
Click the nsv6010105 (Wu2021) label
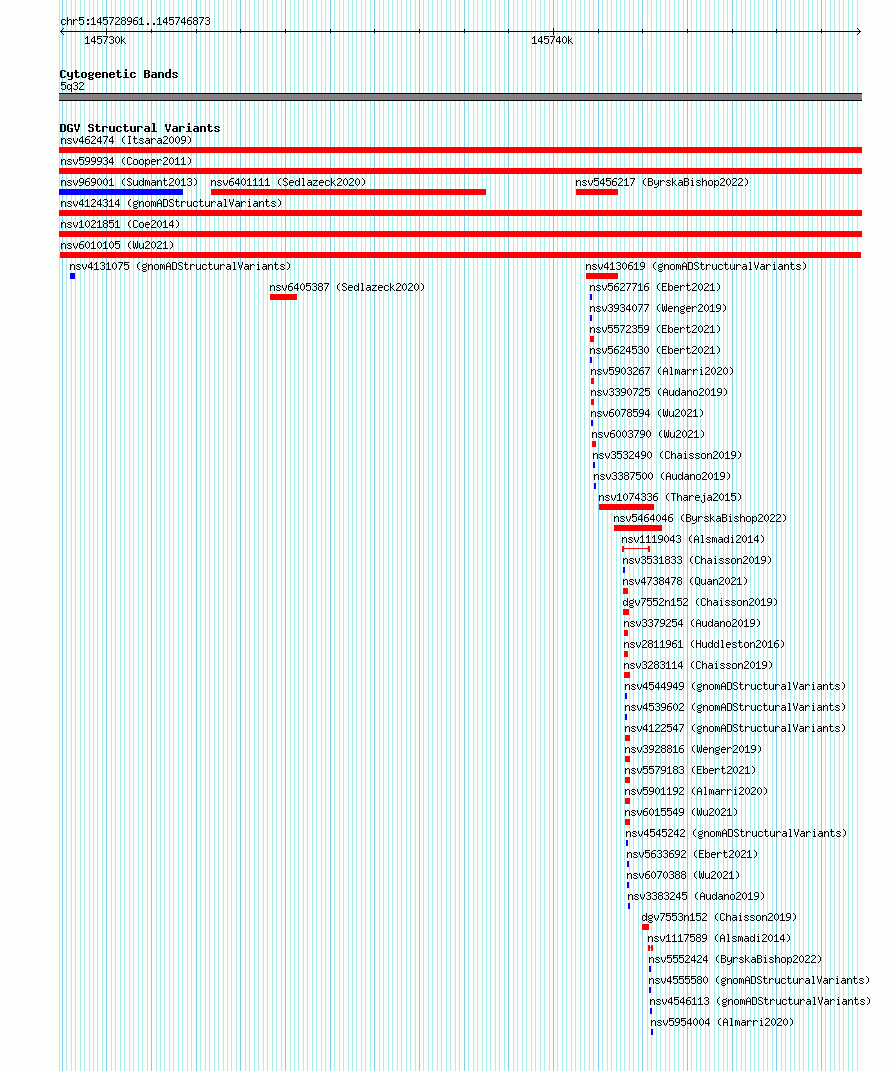point(117,245)
